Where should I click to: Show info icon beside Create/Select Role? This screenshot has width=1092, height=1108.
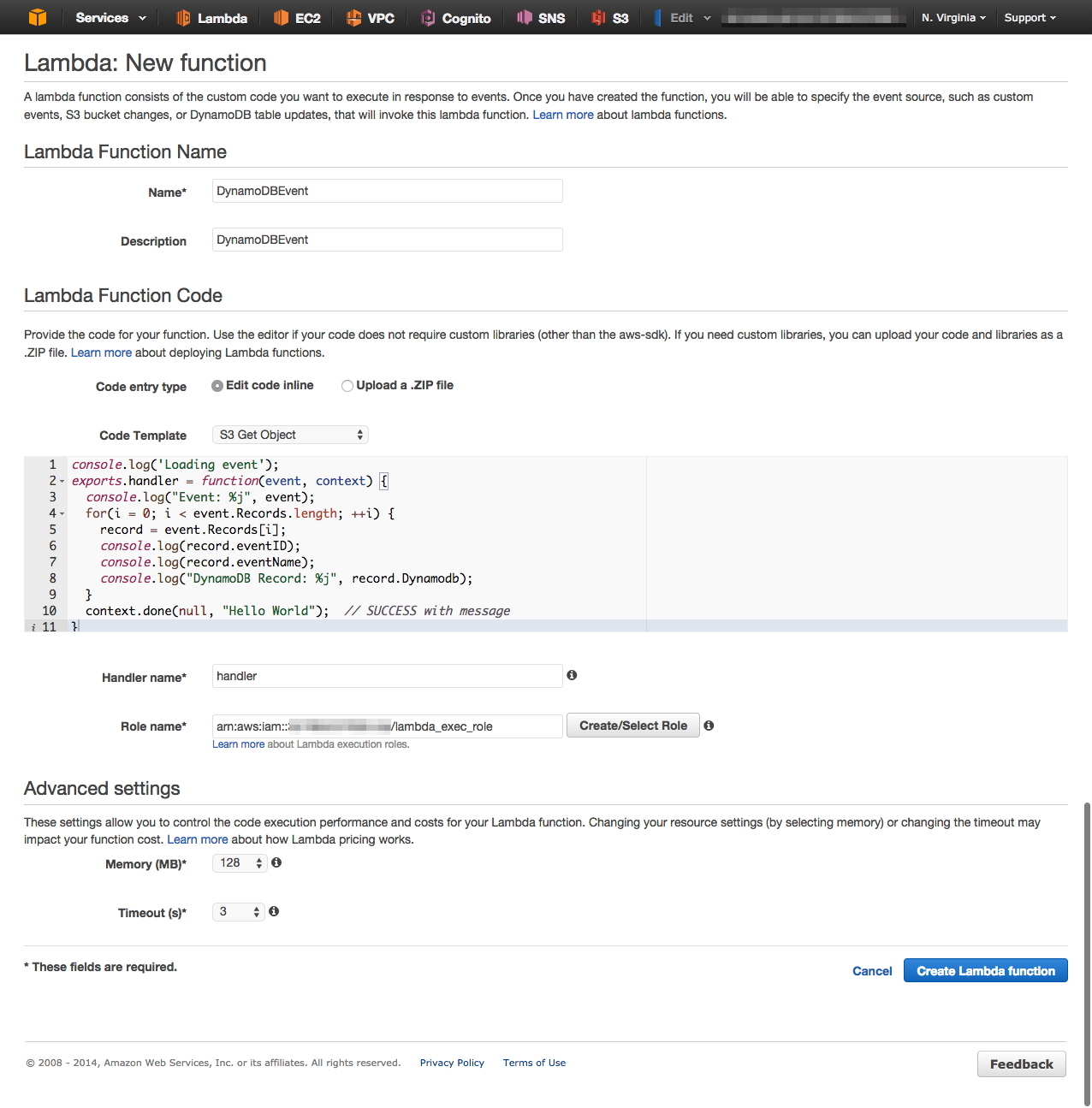click(x=709, y=726)
